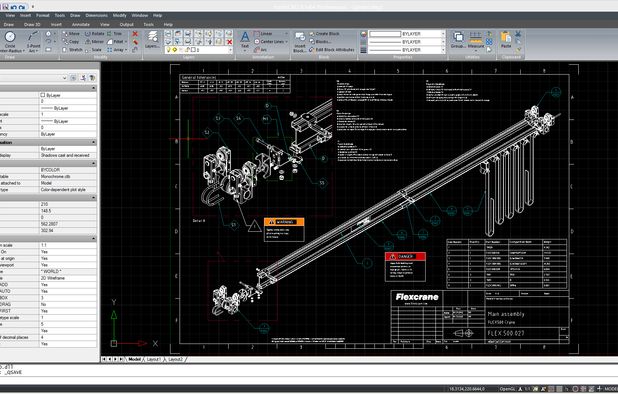Select the 3-Point Arc tool
Image resolution: width=618 pixels, height=394 pixels.
point(33,41)
